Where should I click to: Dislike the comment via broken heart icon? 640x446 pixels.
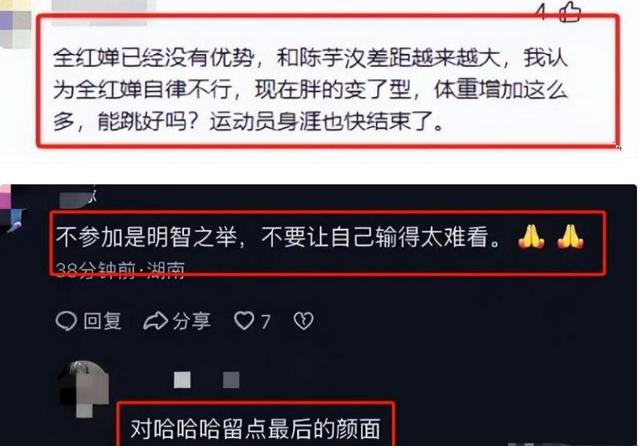pos(304,321)
